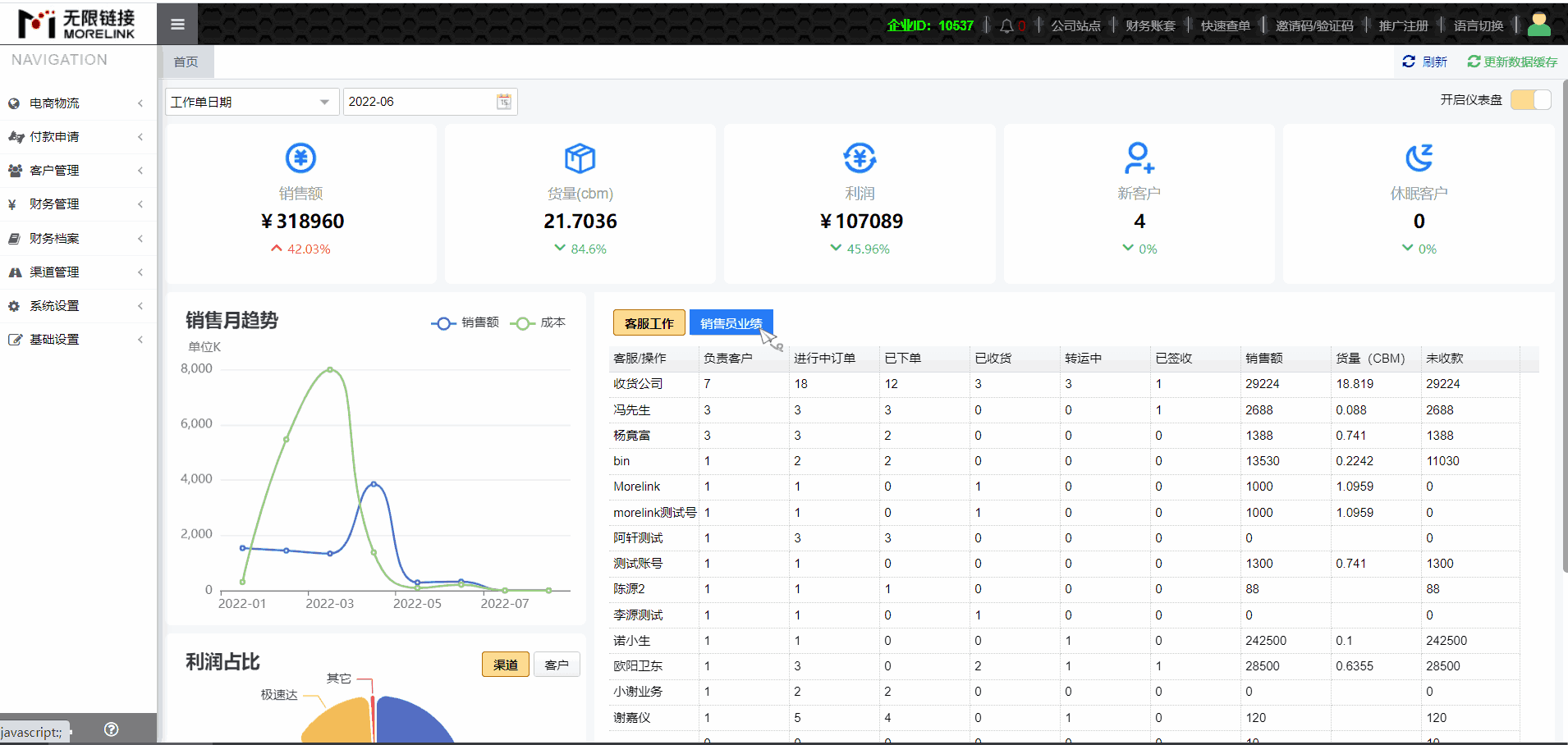Image resolution: width=1568 pixels, height=745 pixels.
Task: Click the new customer icon
Action: (1139, 158)
